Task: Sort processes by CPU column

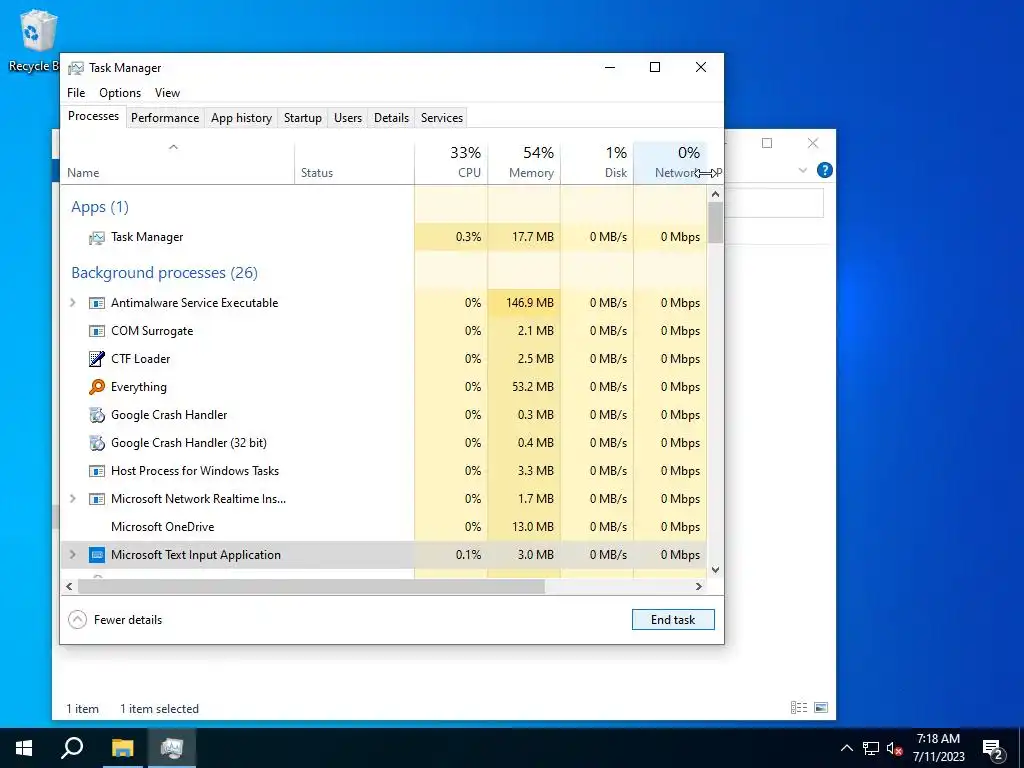Action: point(451,163)
